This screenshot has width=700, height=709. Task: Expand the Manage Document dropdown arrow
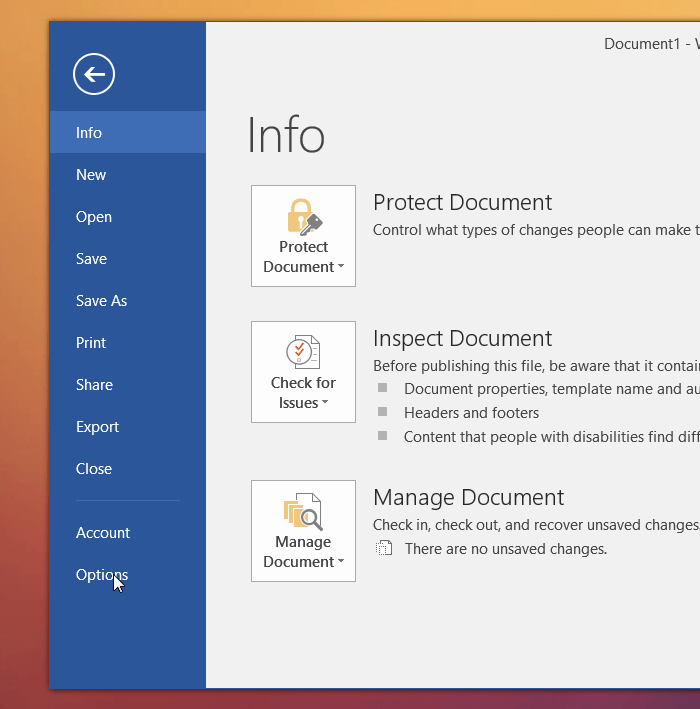(341, 562)
